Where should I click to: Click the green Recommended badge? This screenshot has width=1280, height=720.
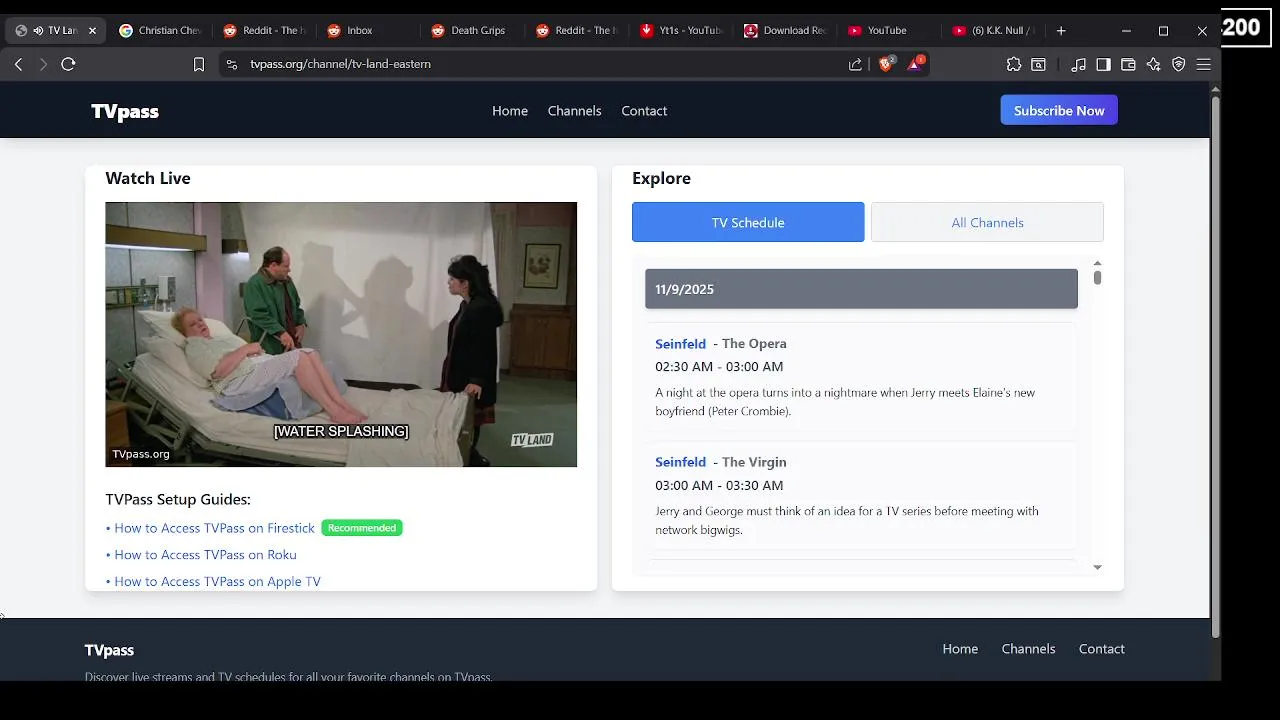coord(362,528)
